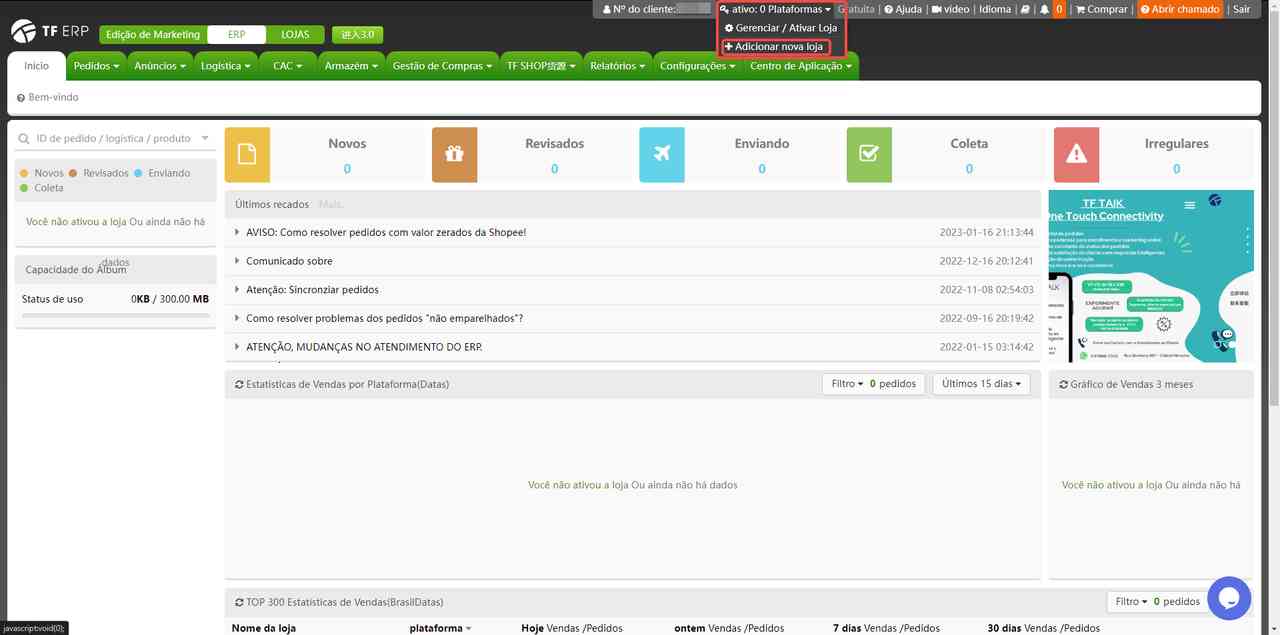
Task: Open the Pedidos menu dropdown
Action: (x=96, y=66)
